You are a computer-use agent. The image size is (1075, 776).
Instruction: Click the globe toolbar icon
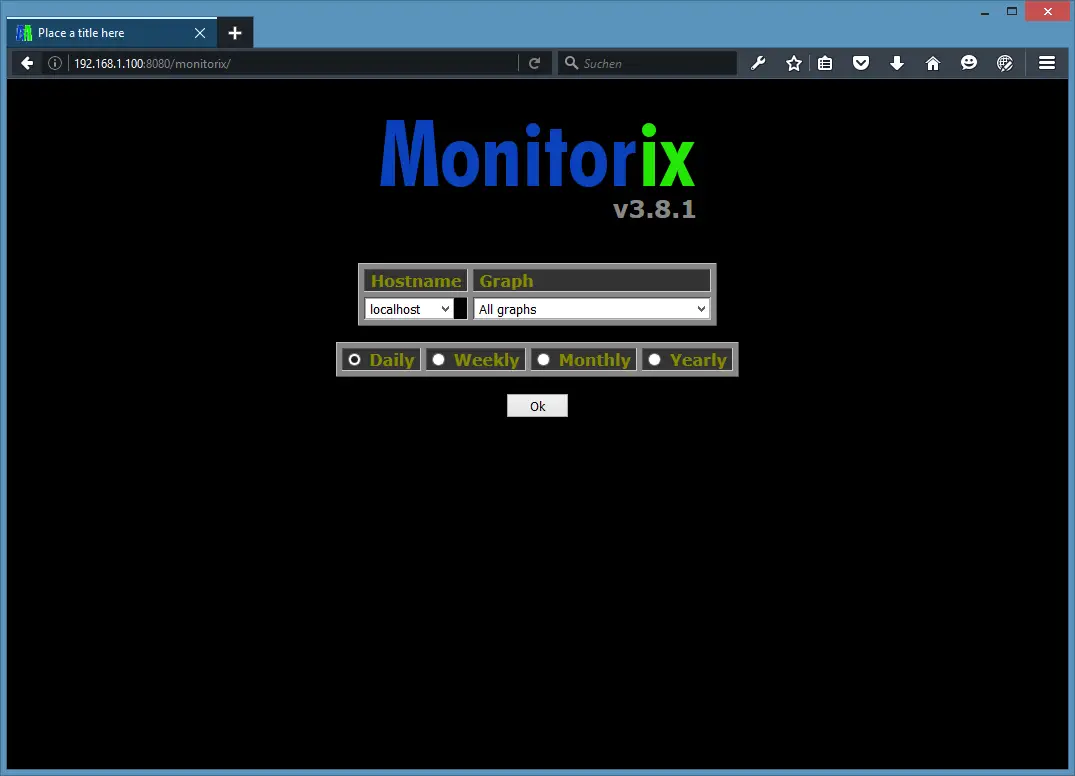click(x=1005, y=63)
